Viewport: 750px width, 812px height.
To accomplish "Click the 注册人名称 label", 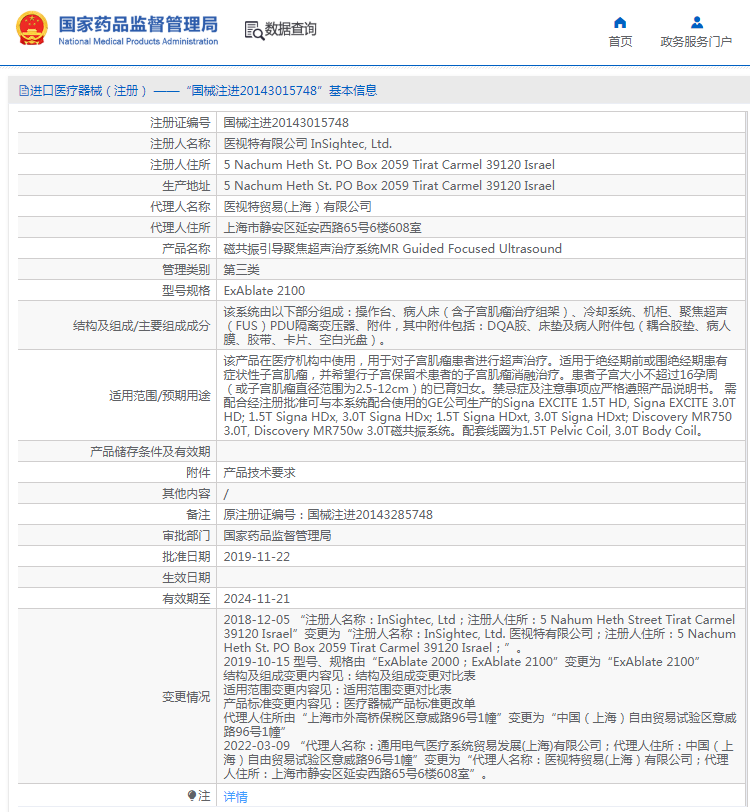I will pos(180,143).
